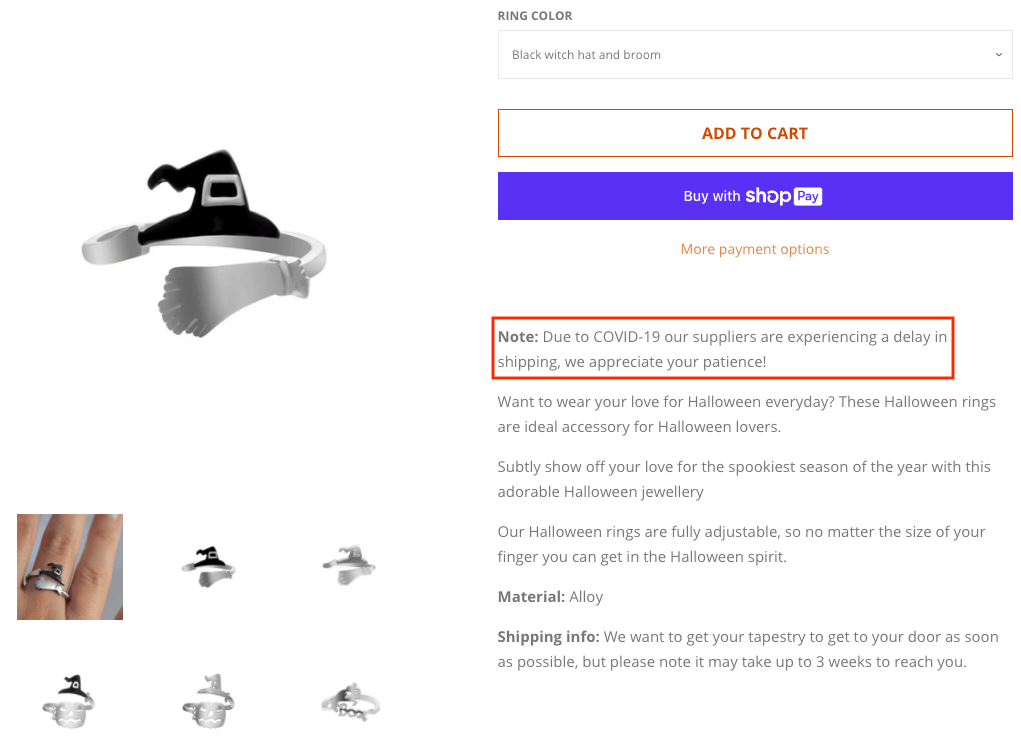This screenshot has height=738, width=1021.
Task: Click the 'Want to wear your love' paragraph
Action: coord(746,414)
